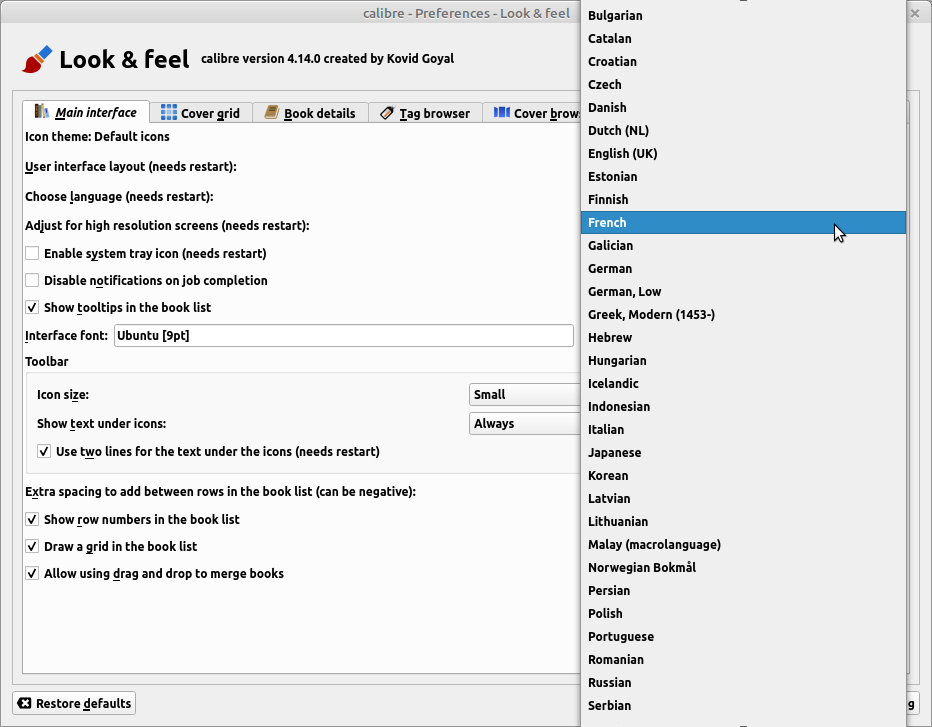
Task: Click the Tag browser tab tag icon
Action: (387, 112)
